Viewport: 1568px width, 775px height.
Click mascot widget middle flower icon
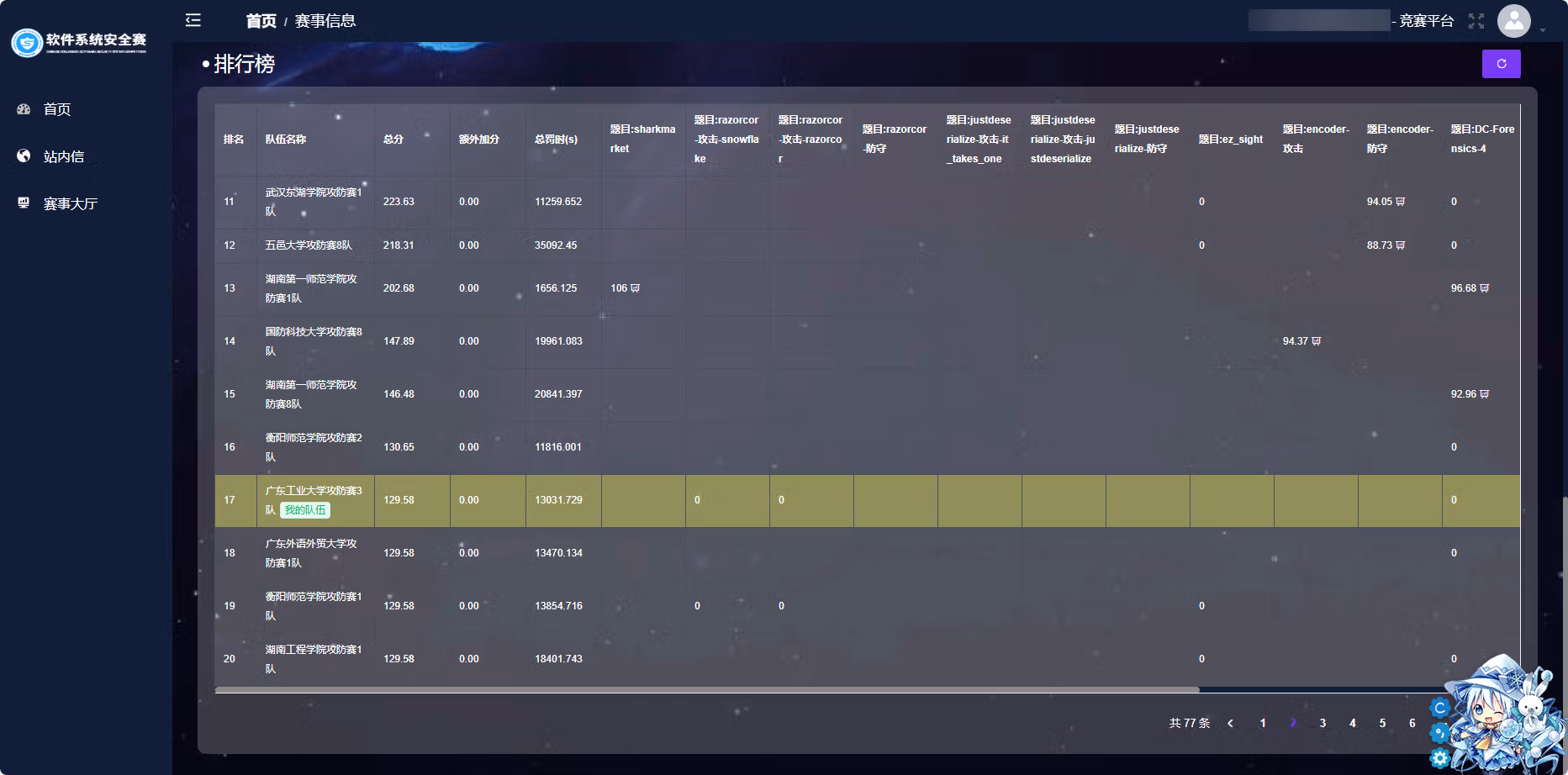click(x=1440, y=733)
